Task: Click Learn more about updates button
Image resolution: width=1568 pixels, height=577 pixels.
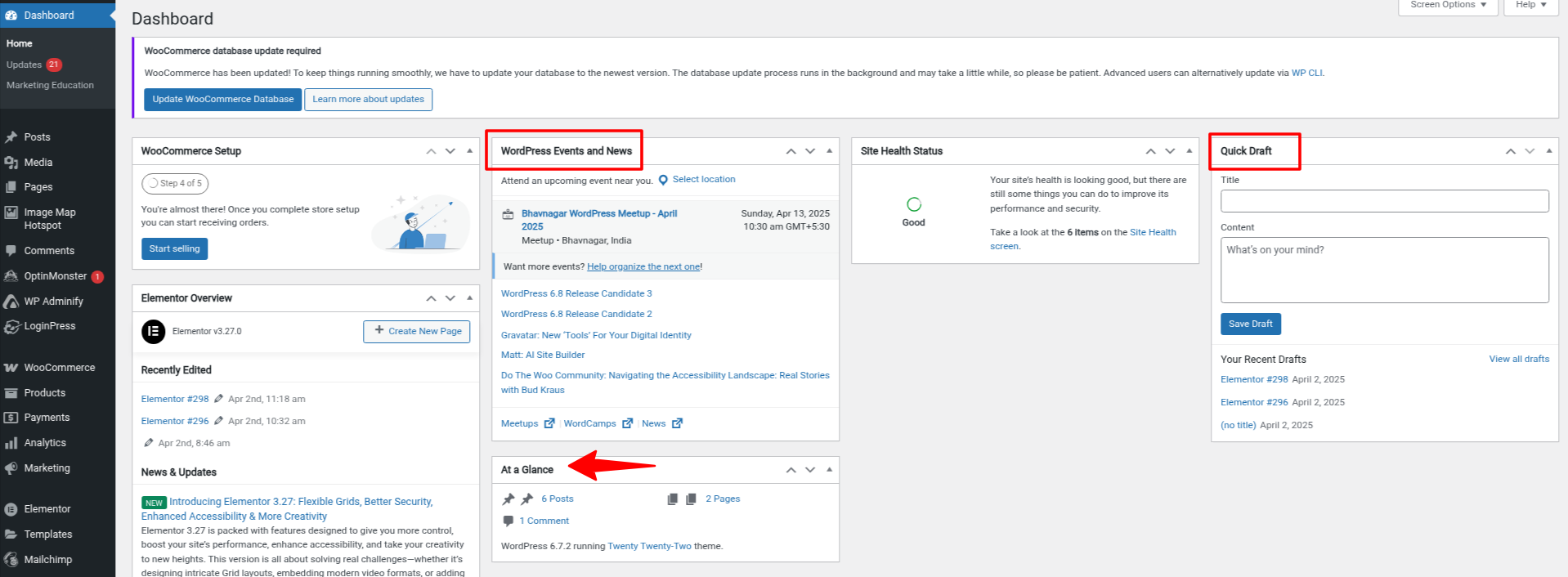Action: pyautogui.click(x=368, y=100)
